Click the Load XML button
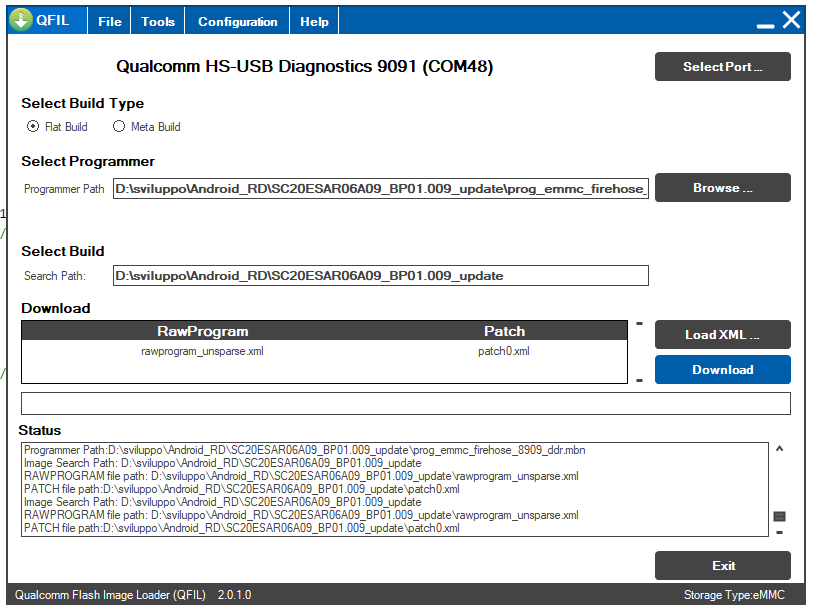 tap(722, 335)
